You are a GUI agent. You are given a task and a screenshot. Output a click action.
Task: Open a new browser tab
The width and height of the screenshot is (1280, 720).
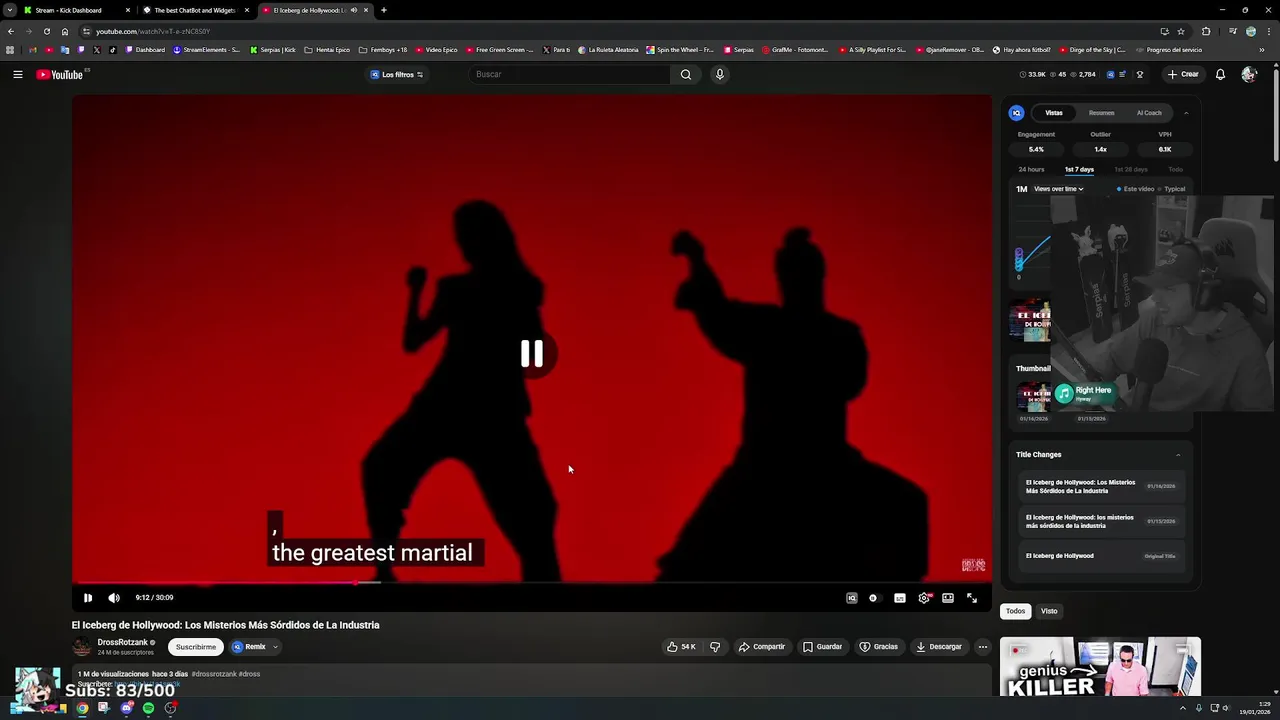384,10
